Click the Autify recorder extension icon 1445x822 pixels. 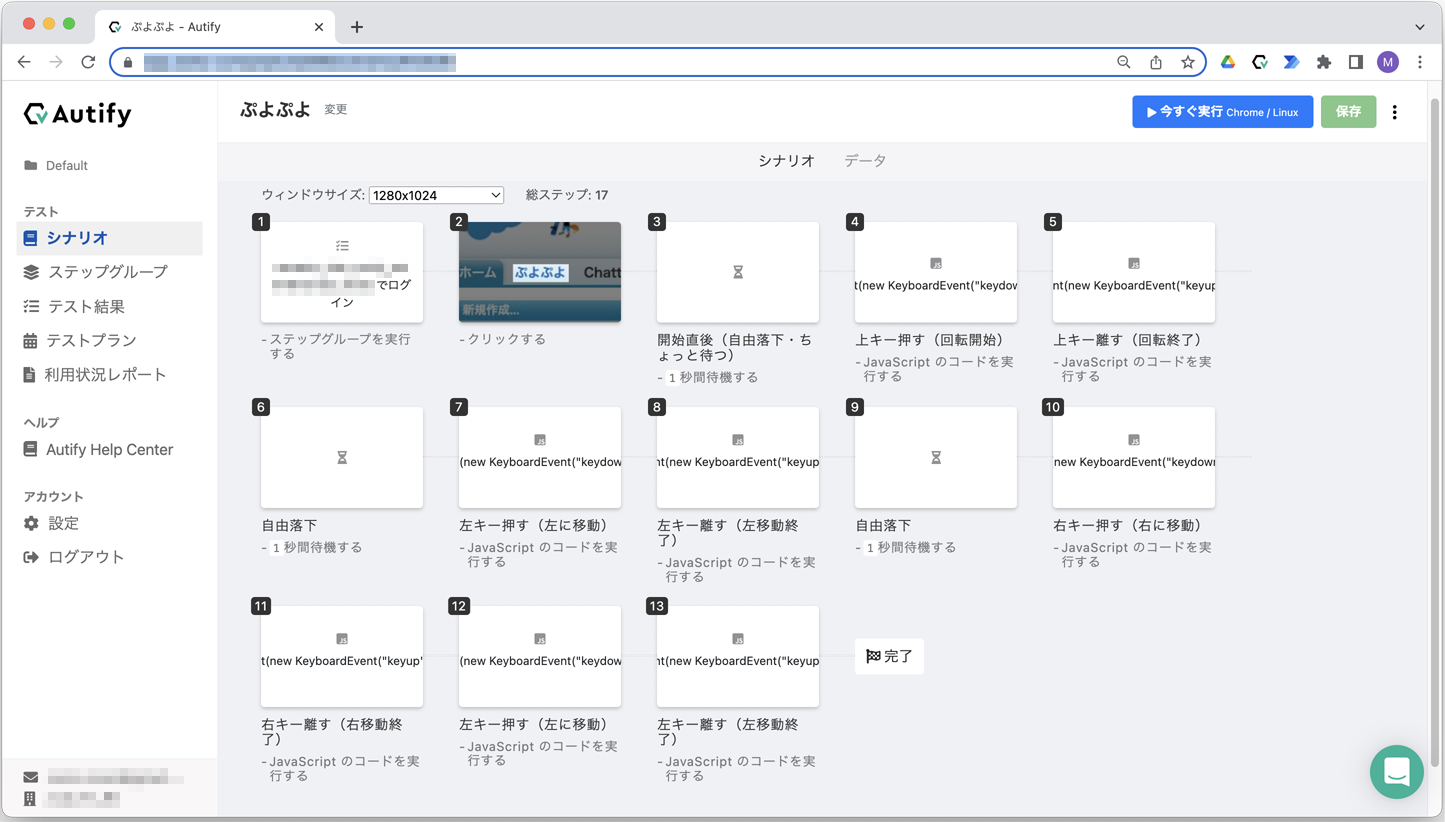click(1260, 62)
